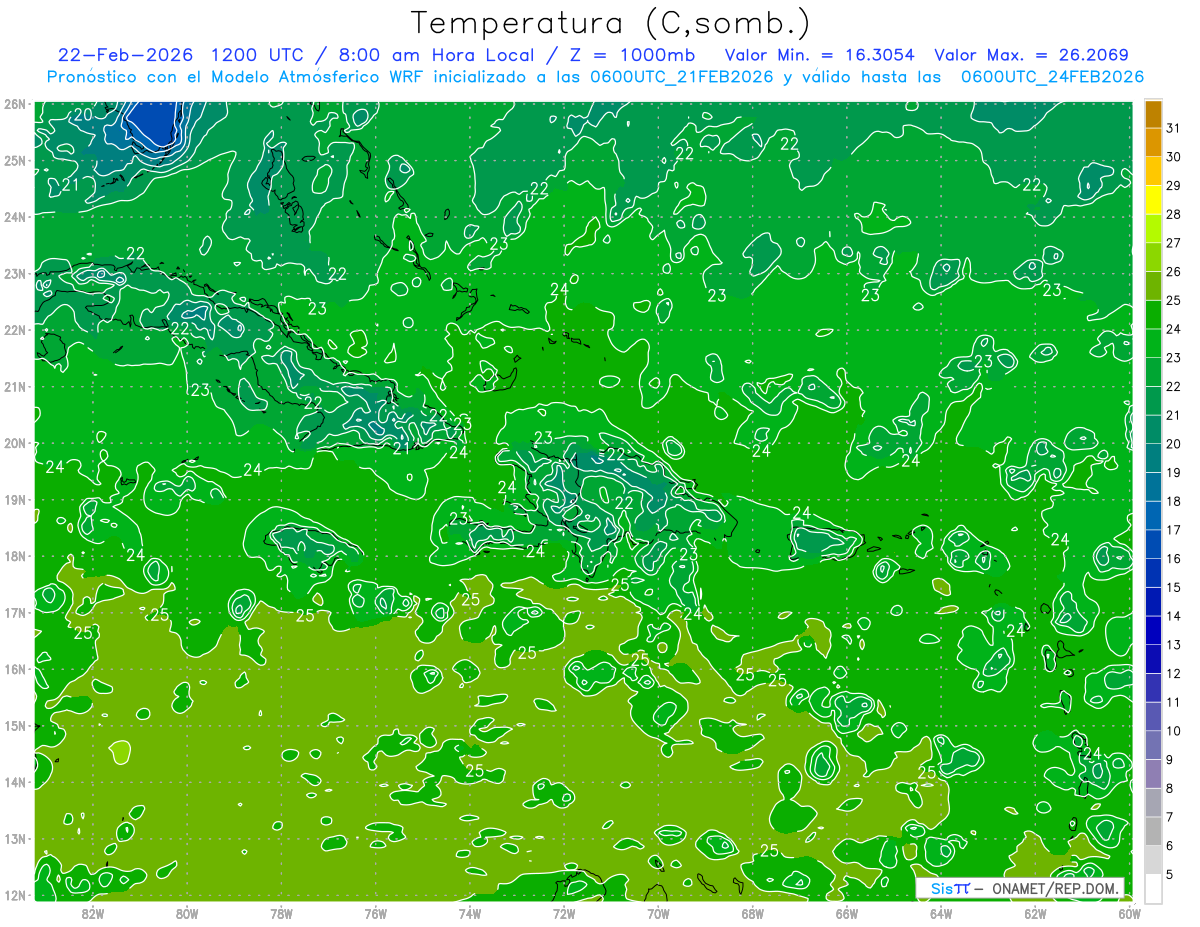The width and height of the screenshot is (1200, 927).
Task: Click the '64W' longitude axis label
Action: [x=941, y=913]
